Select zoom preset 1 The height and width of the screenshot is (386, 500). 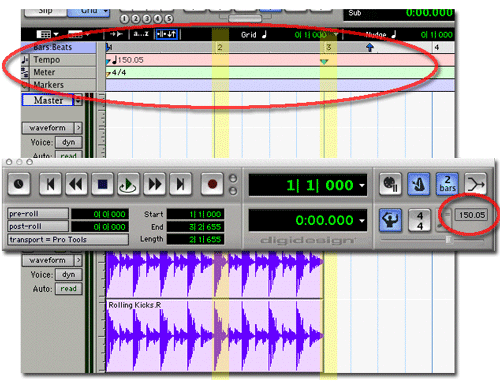click(x=124, y=19)
